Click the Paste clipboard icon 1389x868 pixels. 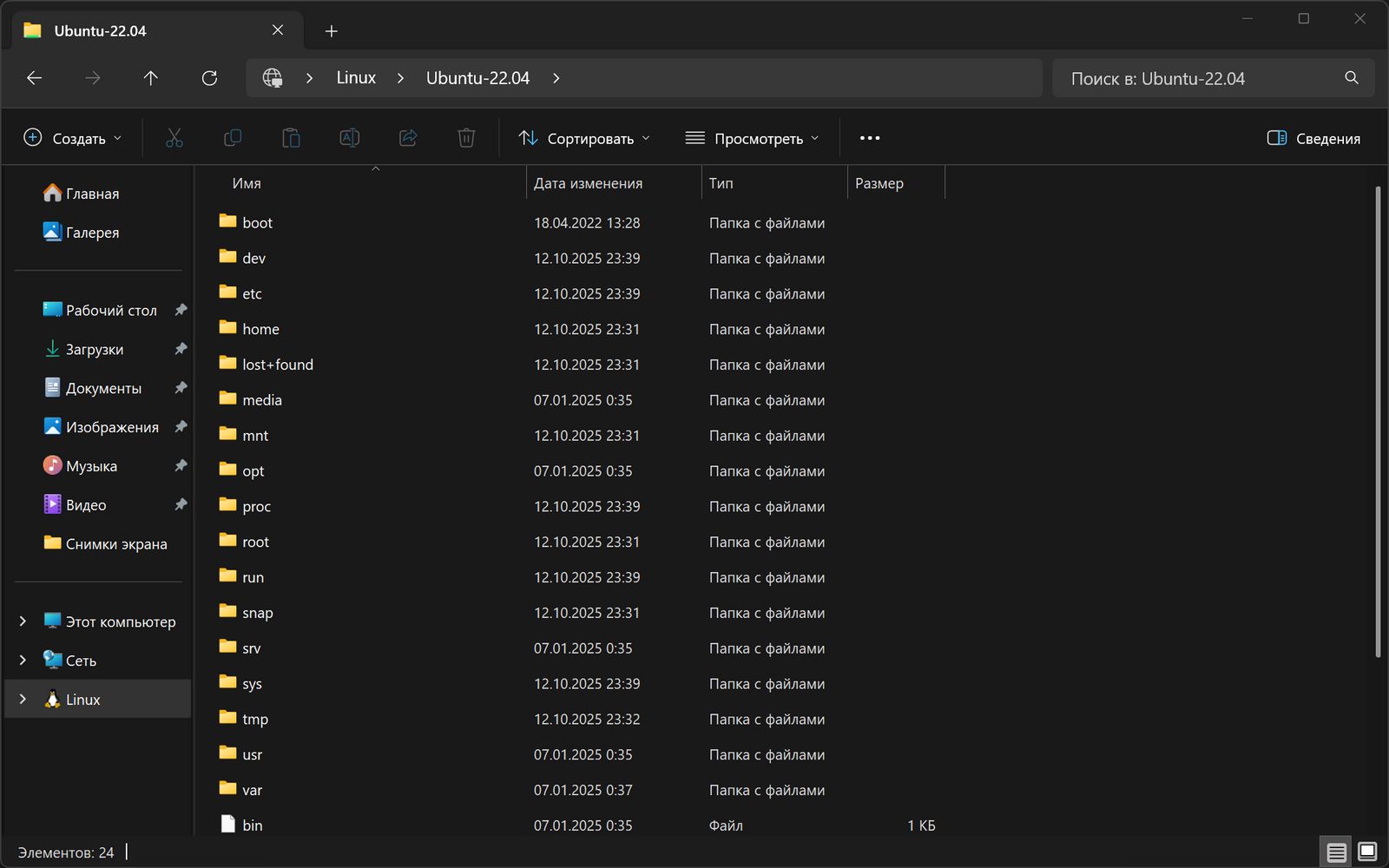[291, 138]
